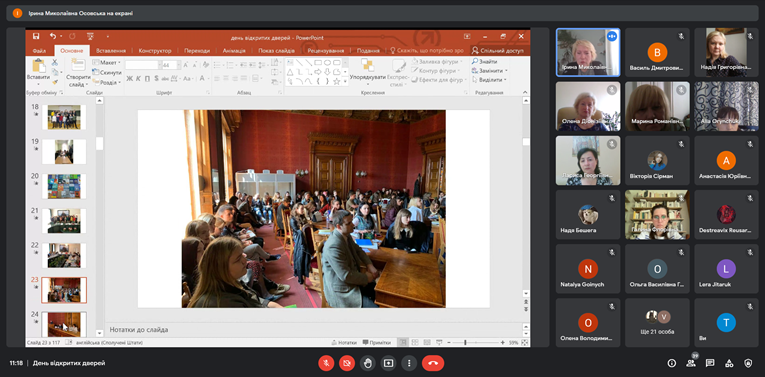Viewport: 765px width, 377px height.
Task: Click the Undo arrow in quick access toolbar
Action: [x=52, y=36]
